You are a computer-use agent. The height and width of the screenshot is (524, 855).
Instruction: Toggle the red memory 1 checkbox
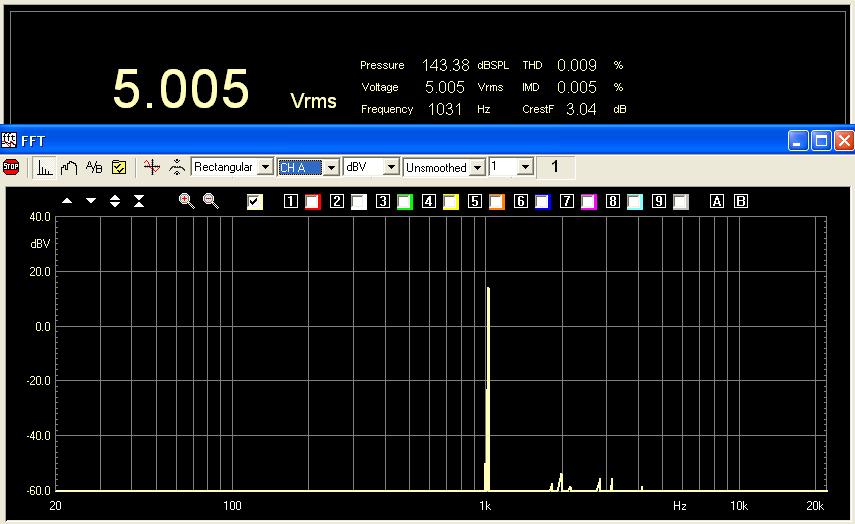click(x=313, y=202)
